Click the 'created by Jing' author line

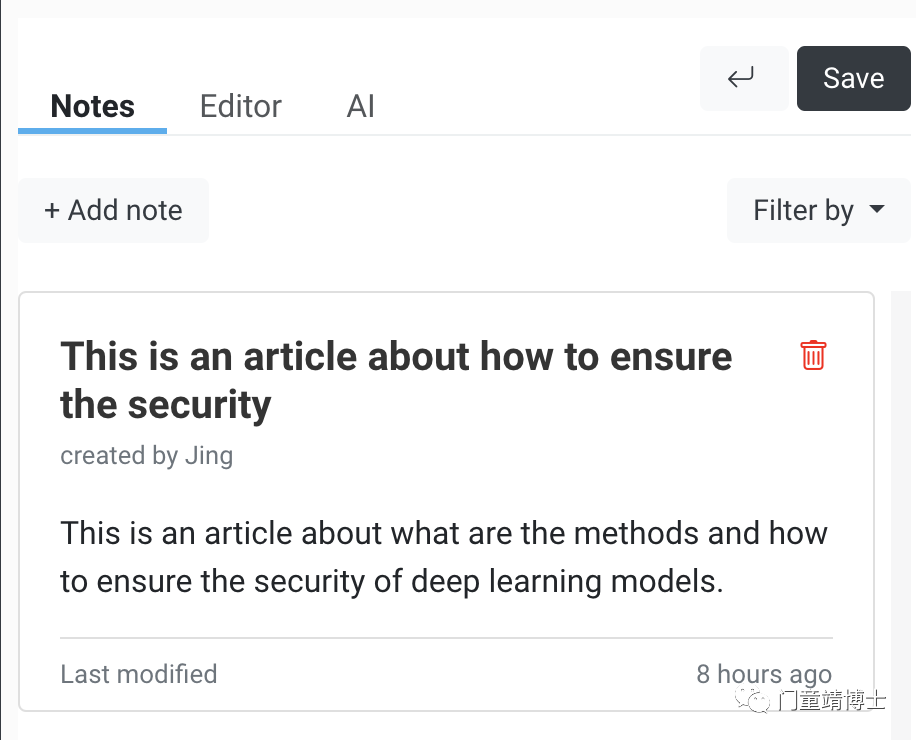(147, 456)
